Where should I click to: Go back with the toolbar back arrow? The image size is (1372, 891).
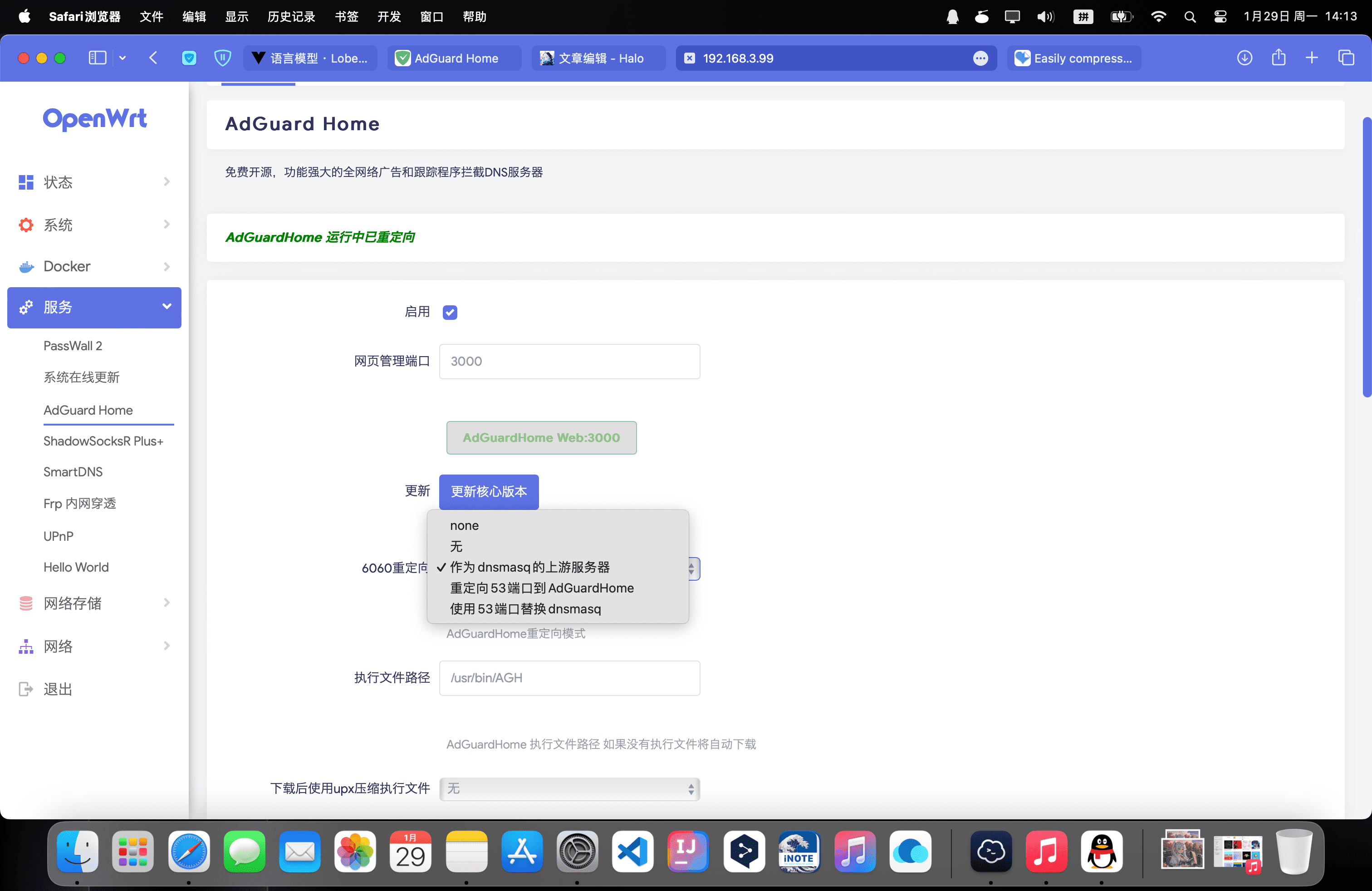153,58
